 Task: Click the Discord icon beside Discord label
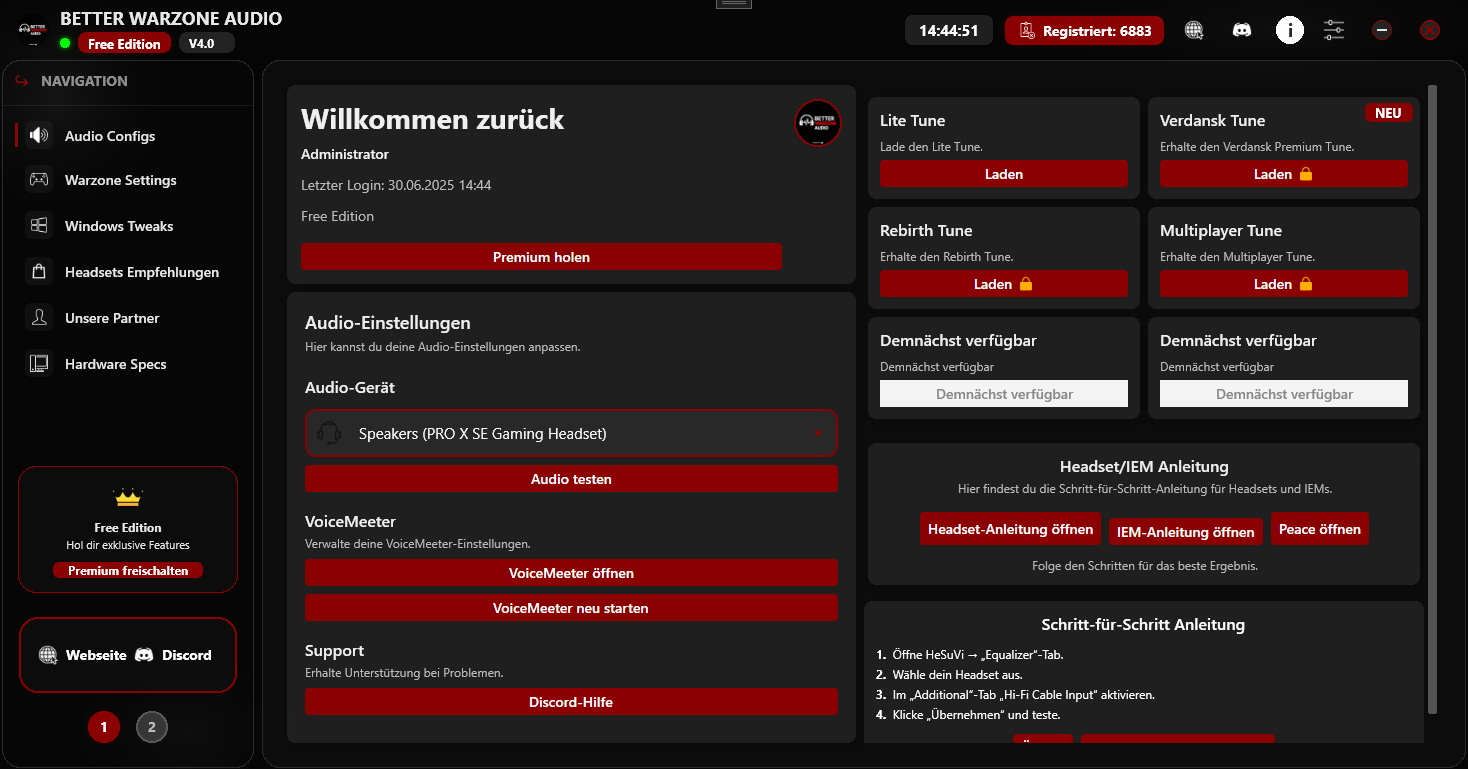click(144, 655)
